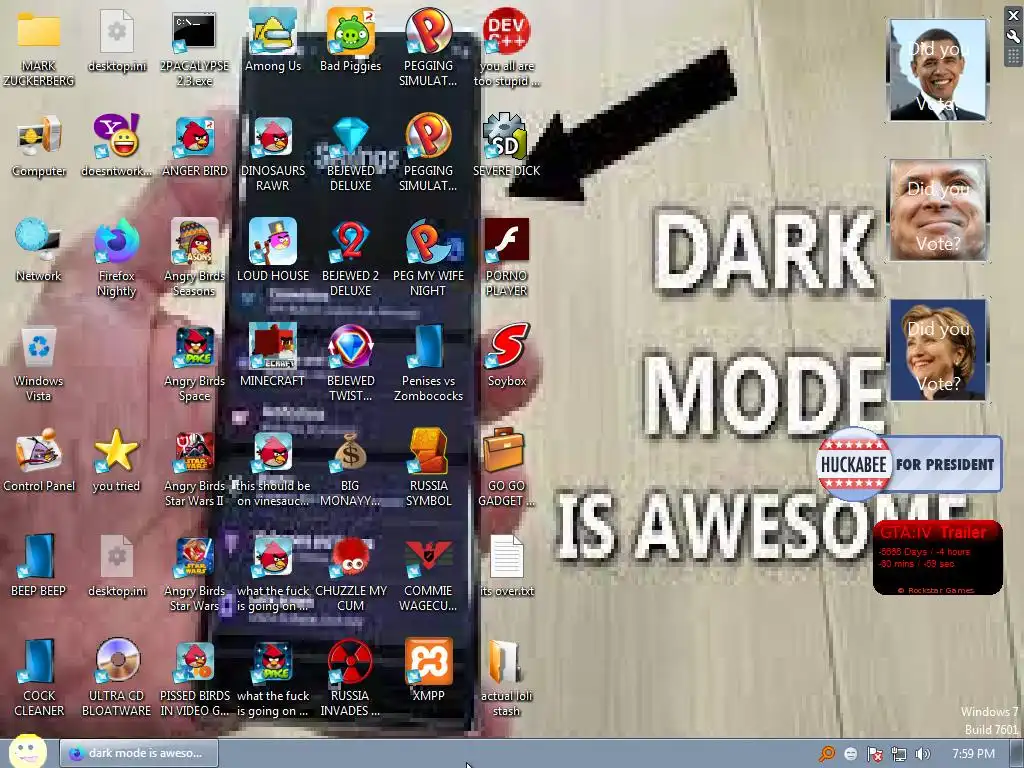Screen dimensions: 1024x768
Task: Launch the Bad Piggies shortcut
Action: pos(351,40)
